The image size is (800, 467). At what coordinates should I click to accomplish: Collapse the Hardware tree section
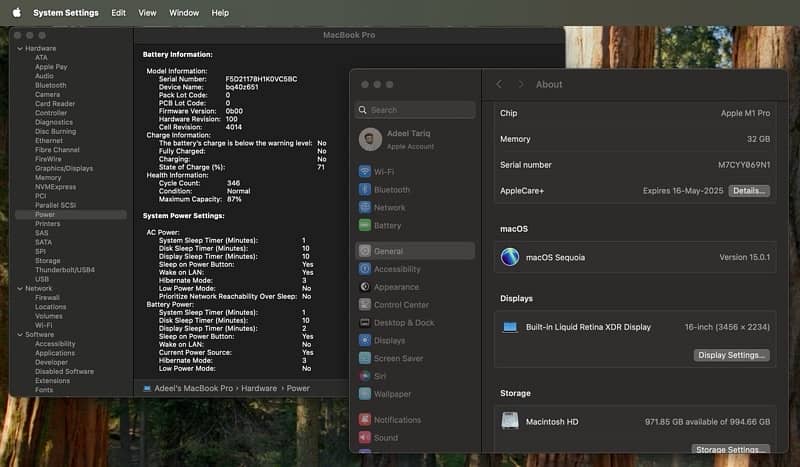click(20, 48)
